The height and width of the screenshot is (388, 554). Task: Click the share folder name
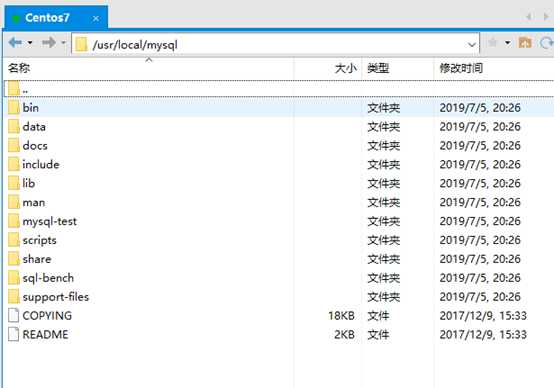click(37, 259)
